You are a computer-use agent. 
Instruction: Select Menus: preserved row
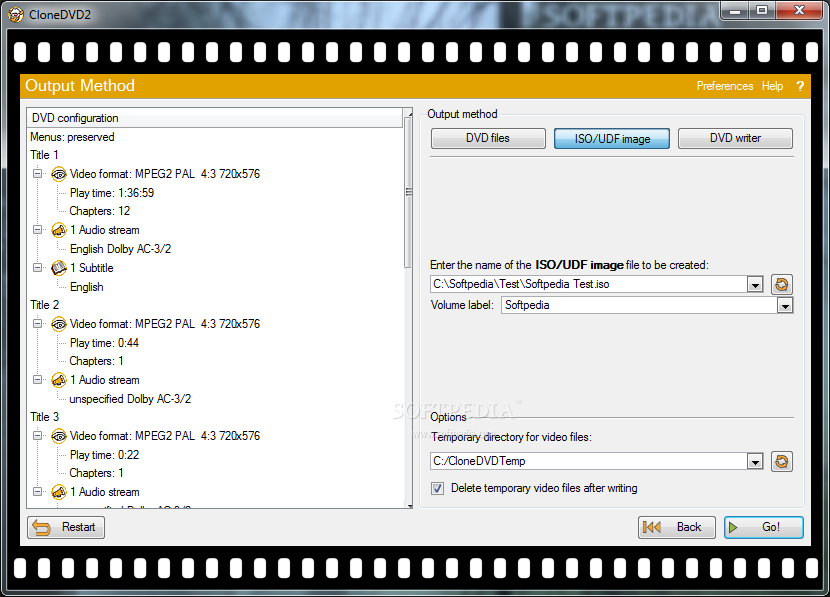point(72,137)
